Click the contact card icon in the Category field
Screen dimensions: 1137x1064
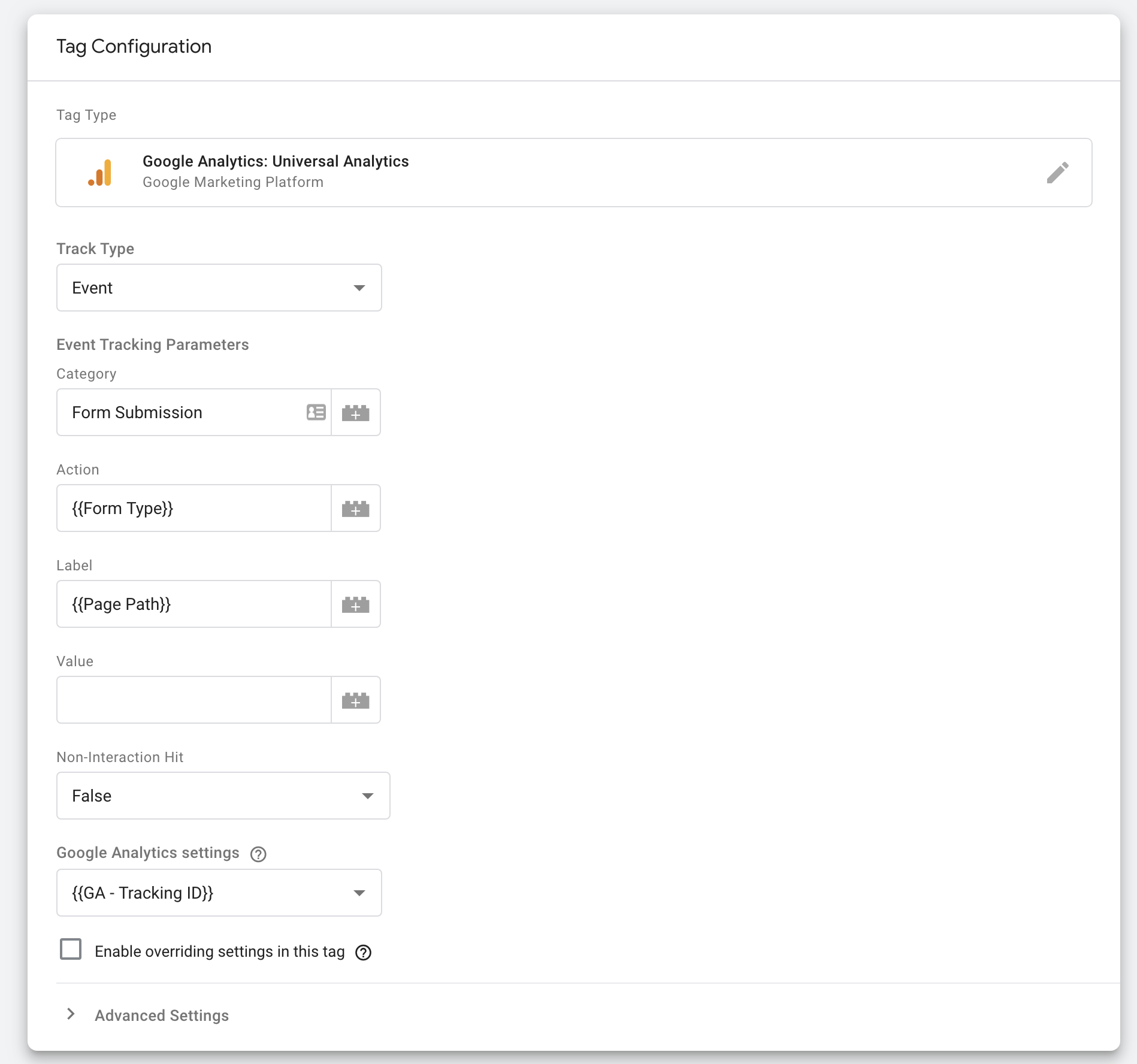coord(316,412)
